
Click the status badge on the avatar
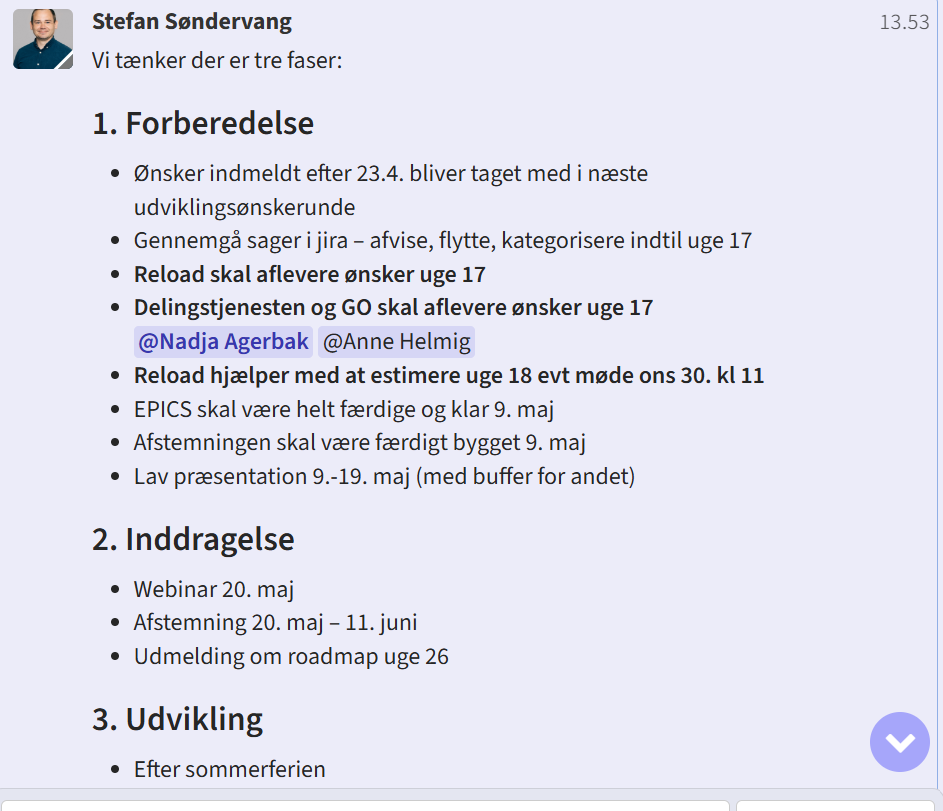click(x=65, y=61)
